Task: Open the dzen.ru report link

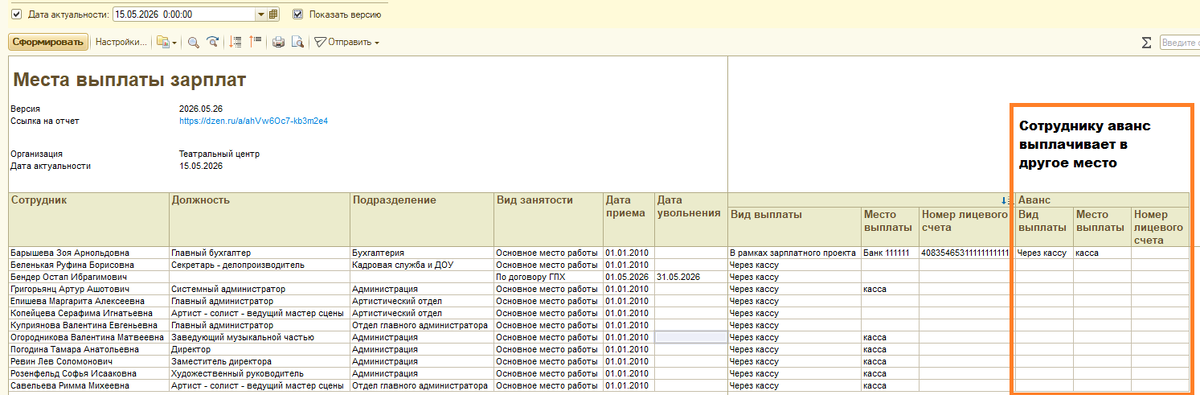Action: [x=254, y=121]
